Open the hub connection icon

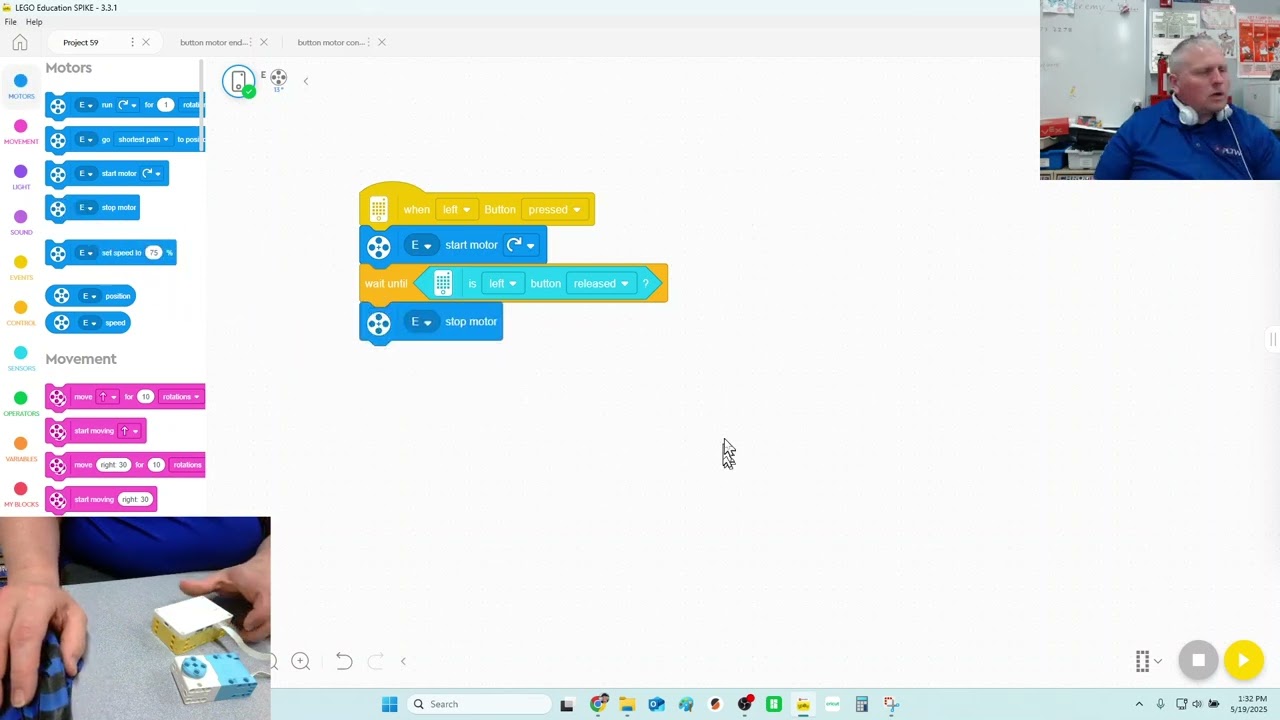point(239,82)
